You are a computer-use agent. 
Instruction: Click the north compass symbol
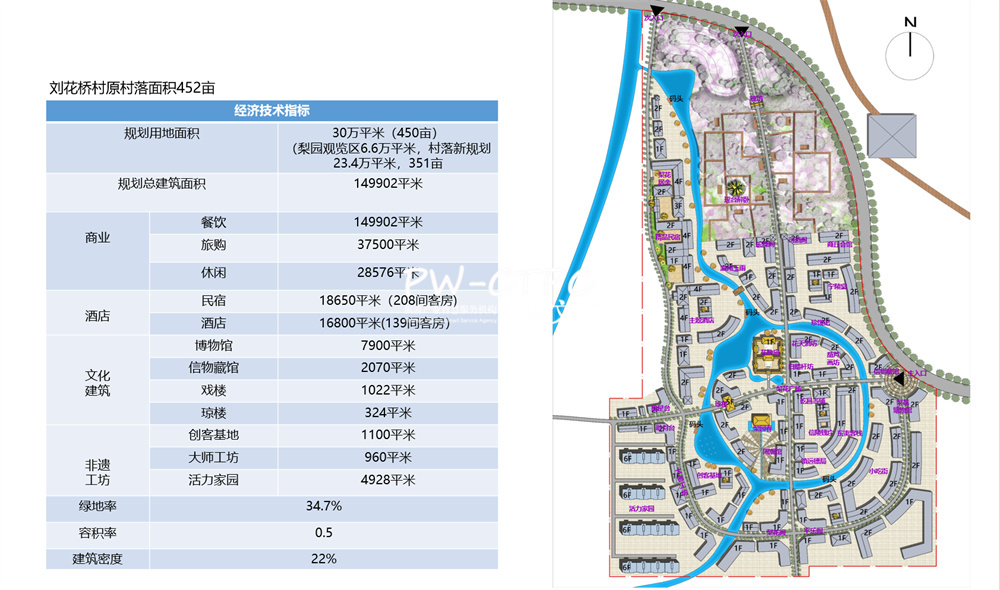point(910,47)
